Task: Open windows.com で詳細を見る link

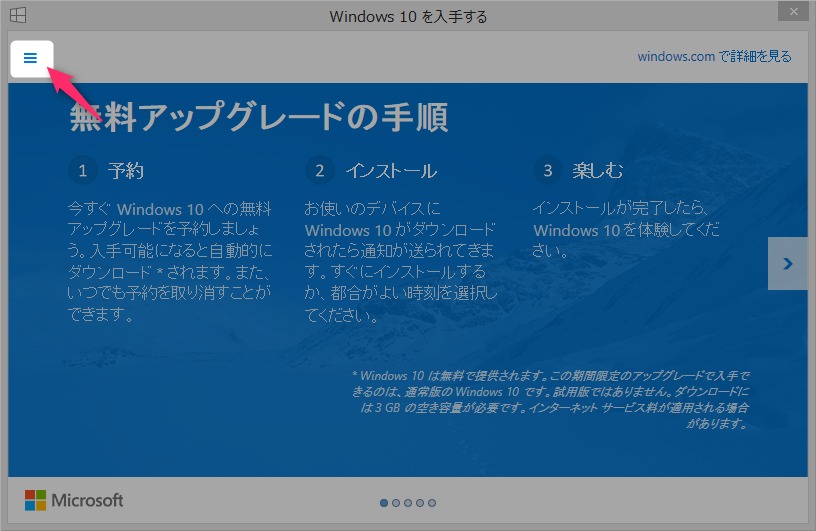Action: tap(714, 56)
